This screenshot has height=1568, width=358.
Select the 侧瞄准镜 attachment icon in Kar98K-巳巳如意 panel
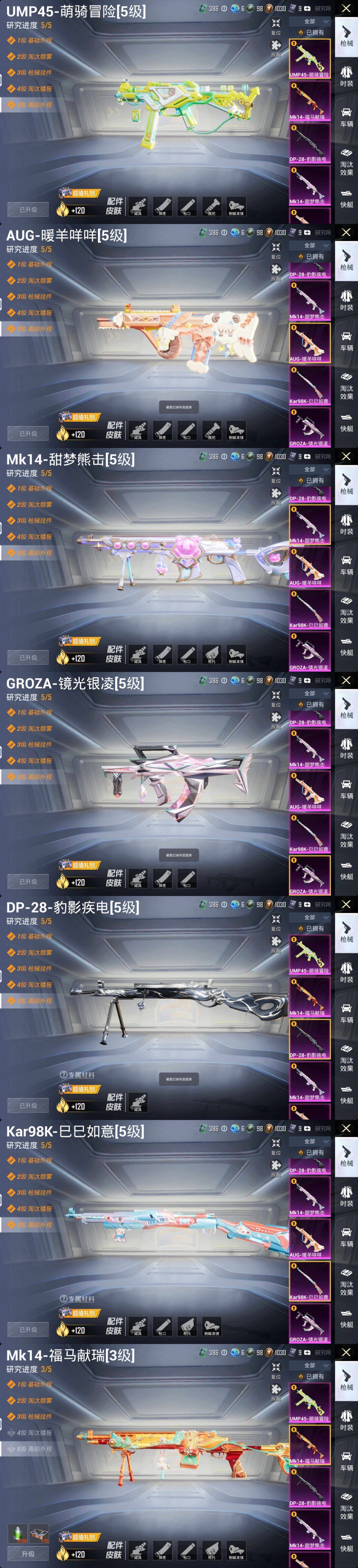(x=212, y=1326)
